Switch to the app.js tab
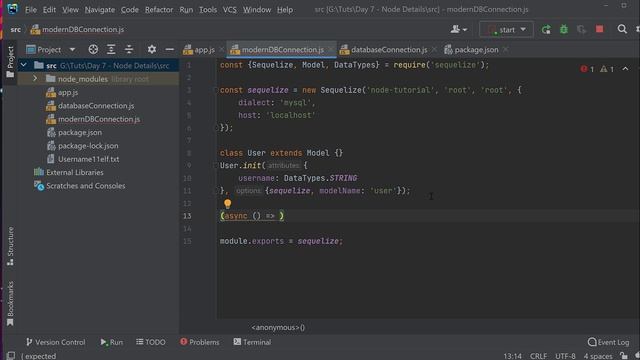 click(x=199, y=49)
